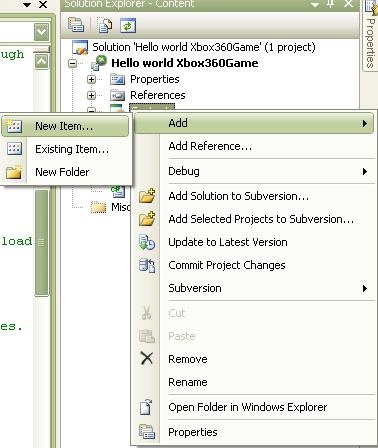The height and width of the screenshot is (448, 378).
Task: Select the Solution 'Hello world Xbox360Game' label
Action: click(204, 47)
